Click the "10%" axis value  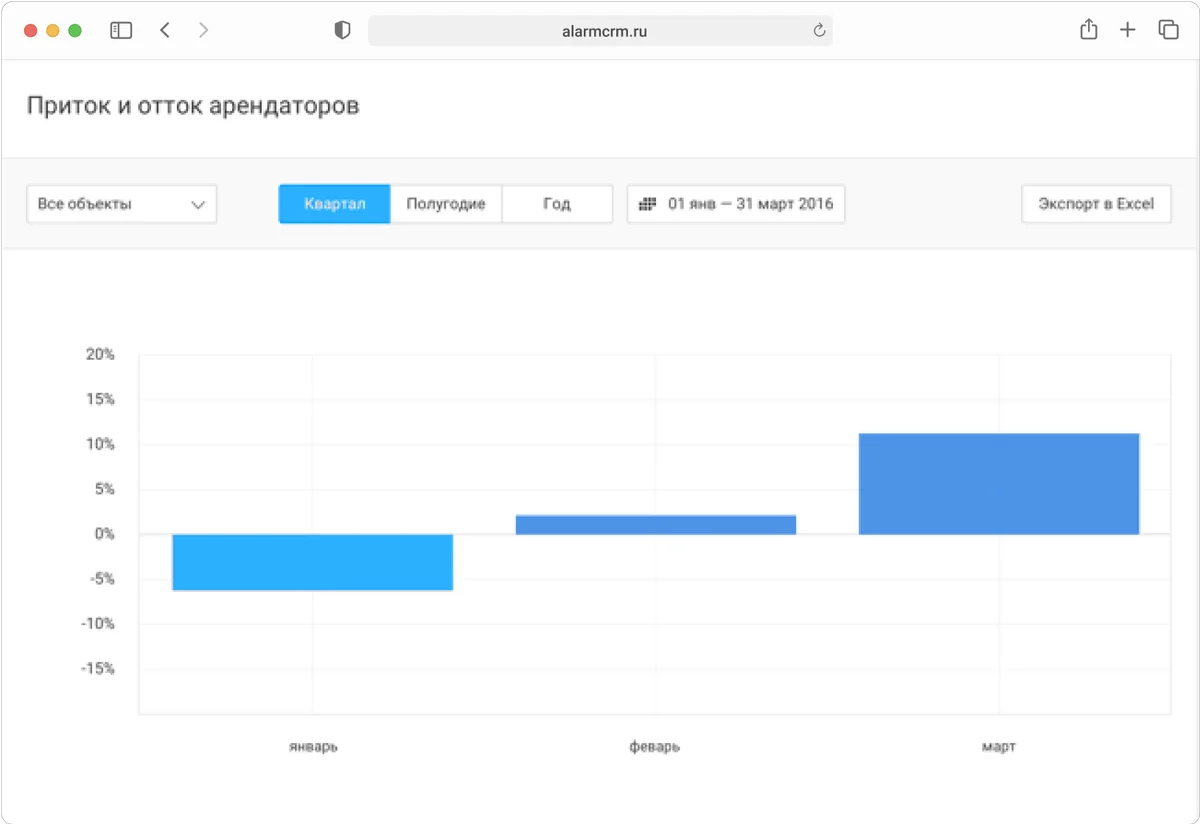[x=100, y=444]
